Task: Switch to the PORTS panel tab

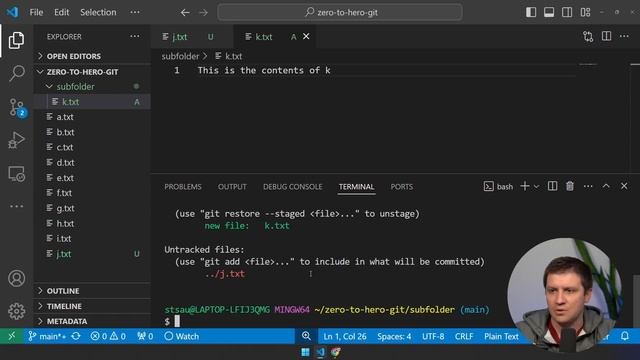Action: [x=402, y=187]
